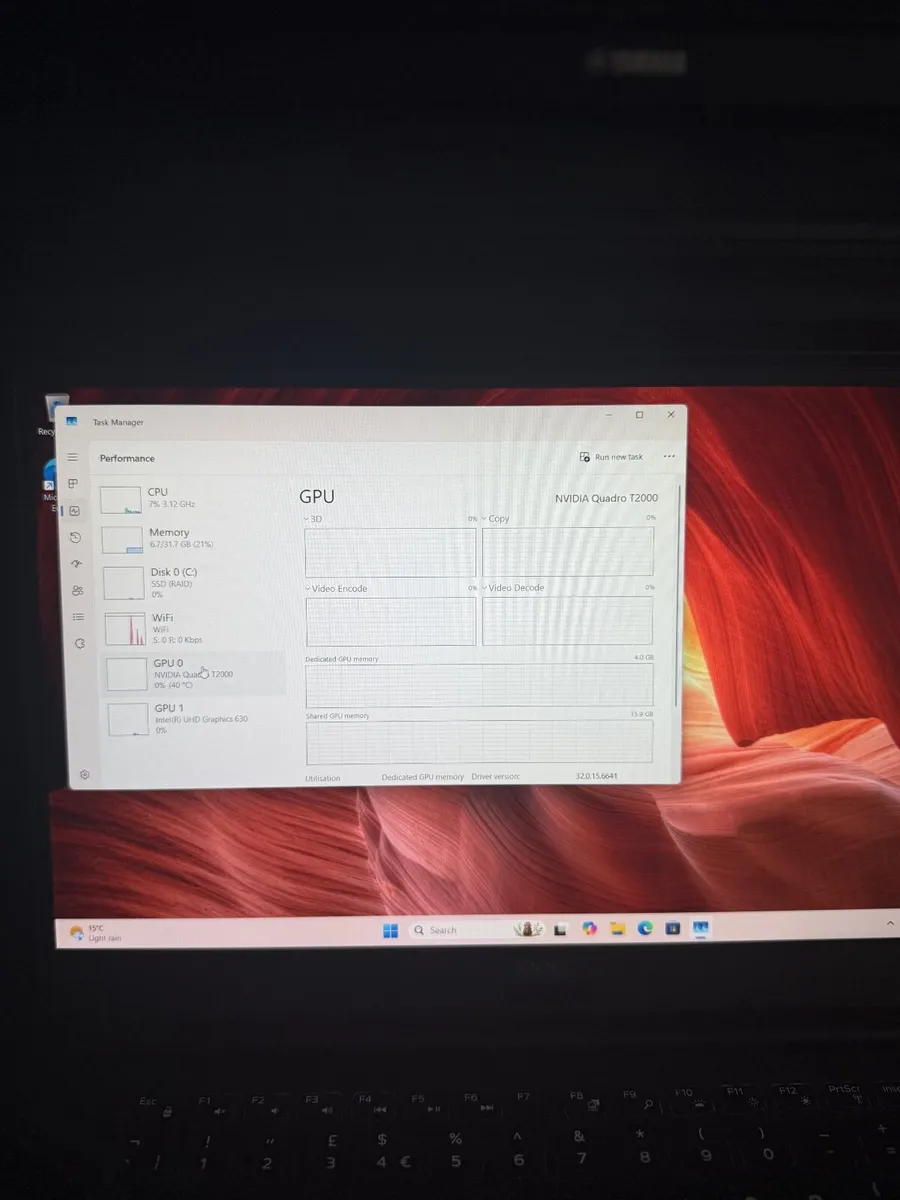Open the hamburger navigation menu
900x1200 pixels.
click(72, 457)
